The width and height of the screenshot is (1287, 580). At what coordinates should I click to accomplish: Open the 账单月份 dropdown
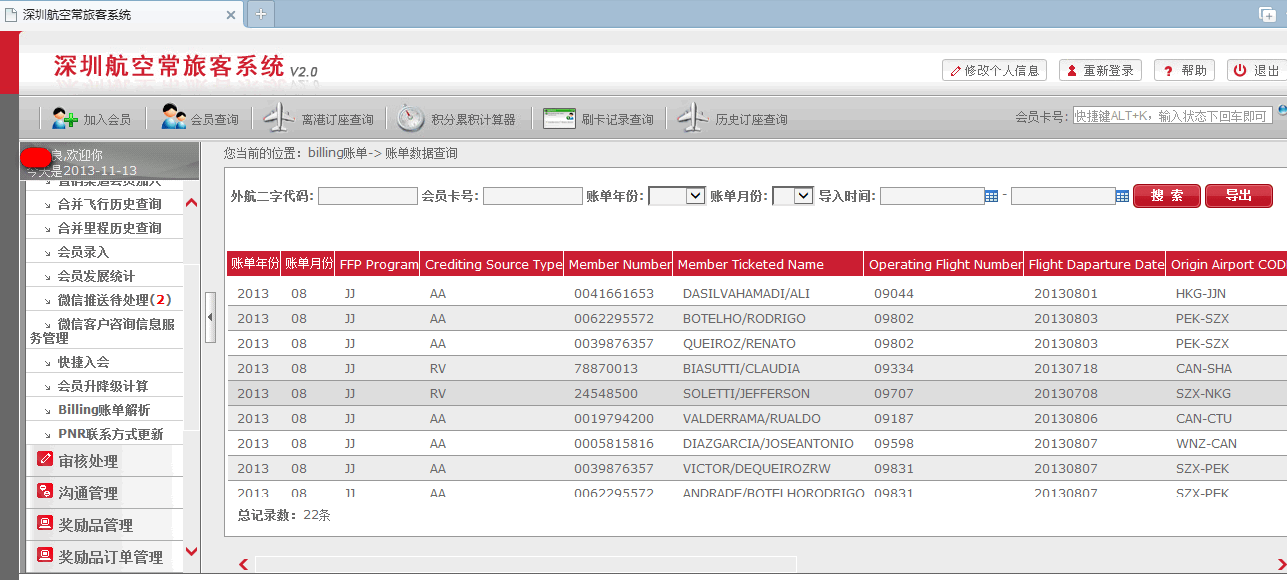[x=793, y=196]
